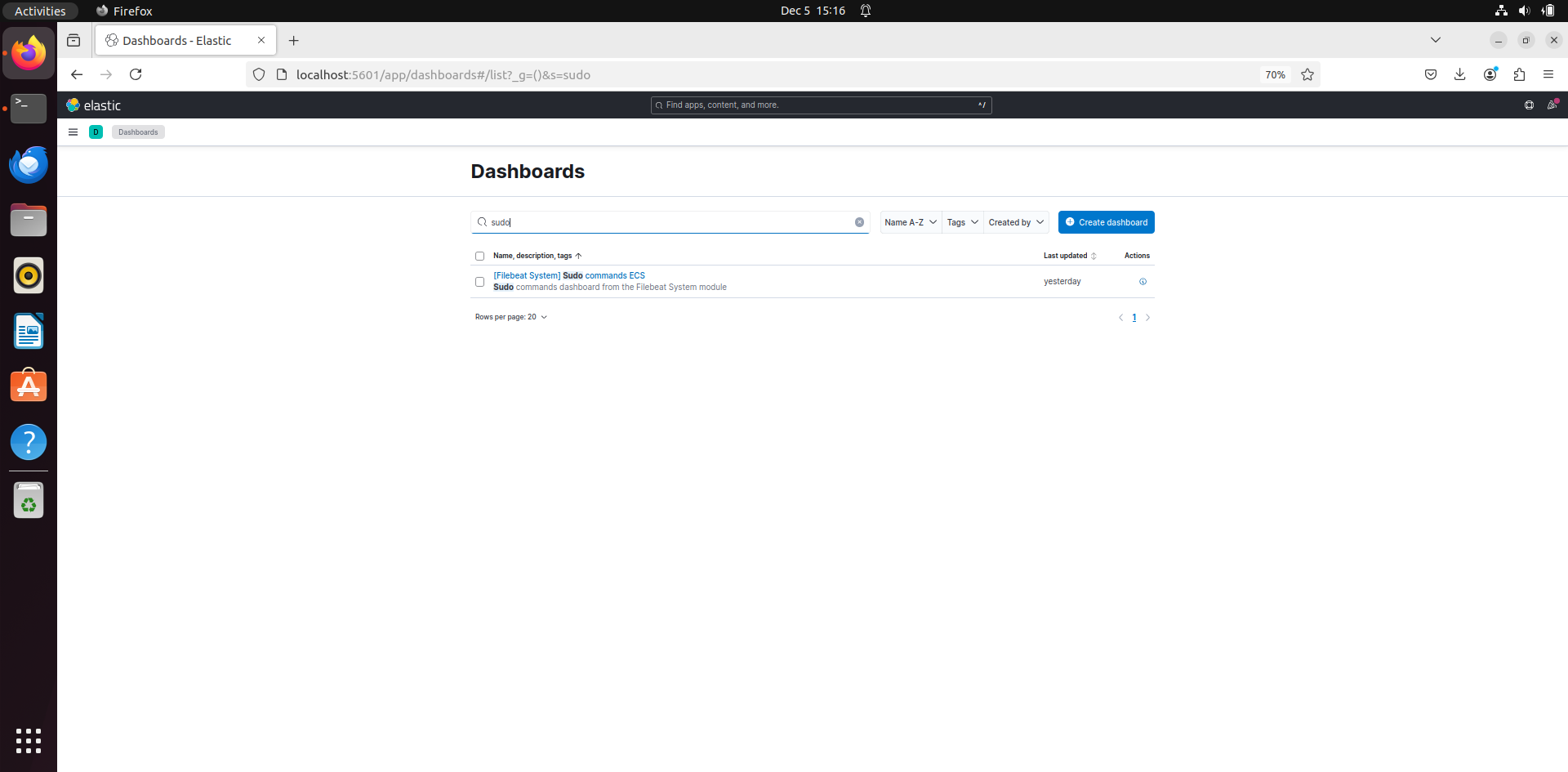The height and width of the screenshot is (772, 1568).
Task: Launch Thunderbird Mail from the dock
Action: click(29, 164)
